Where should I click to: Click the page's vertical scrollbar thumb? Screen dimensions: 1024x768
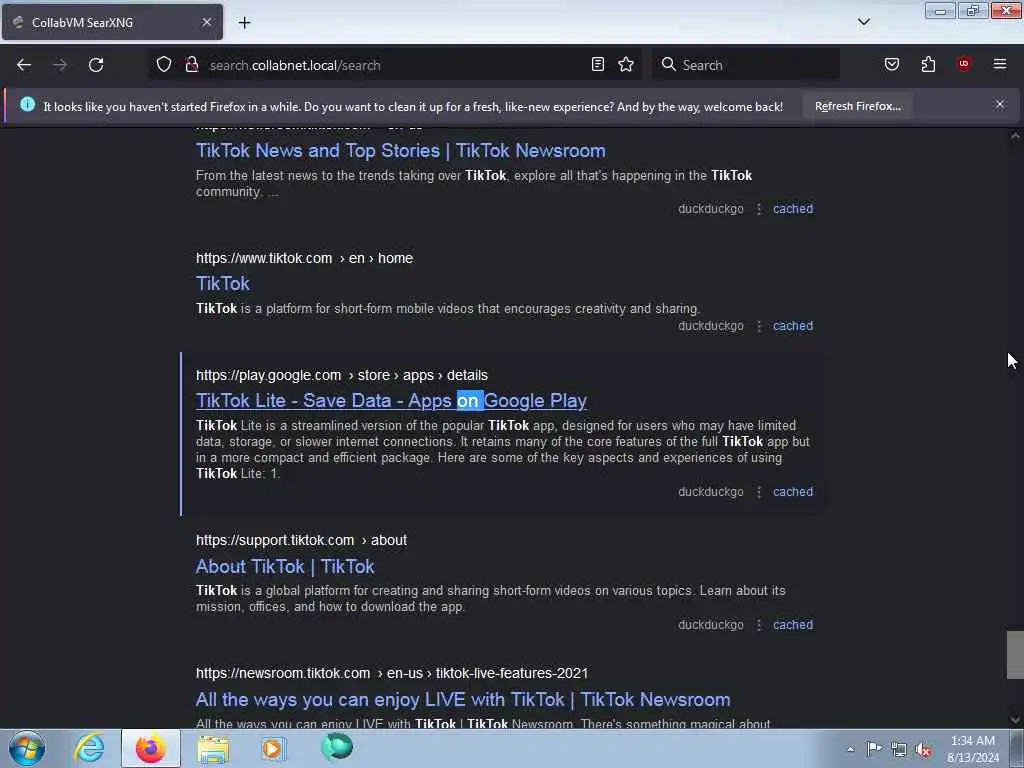click(x=1015, y=655)
